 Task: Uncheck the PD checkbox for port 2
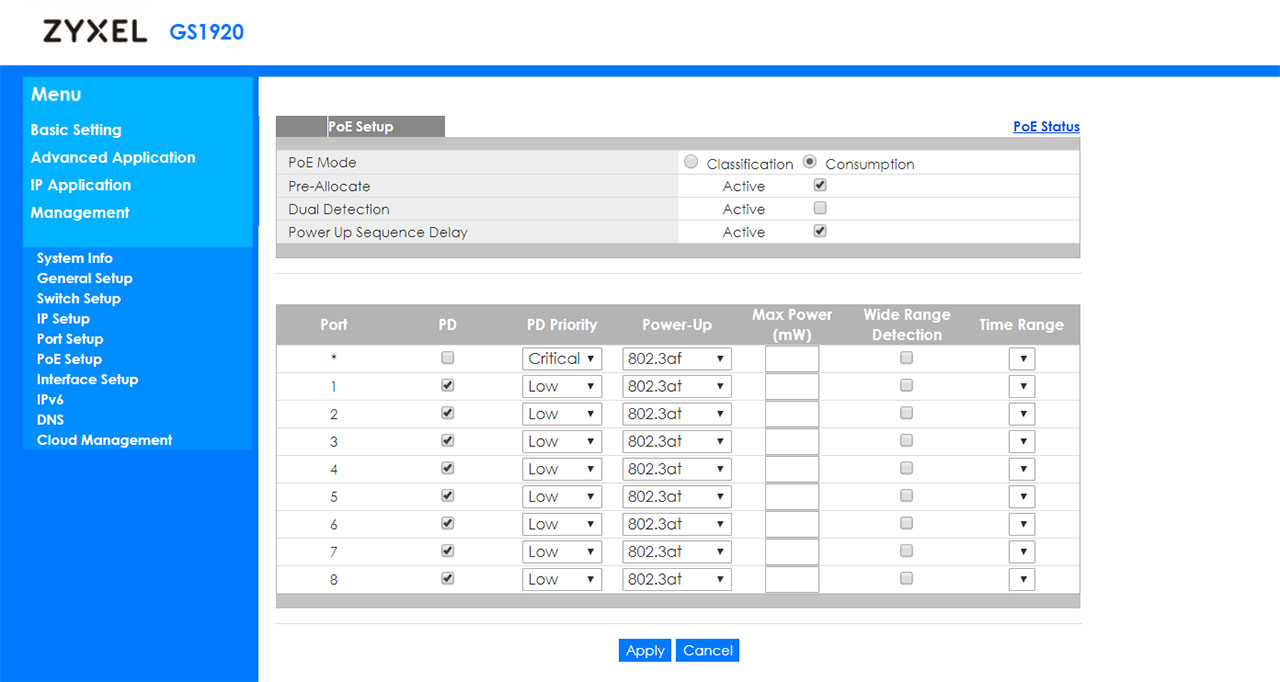click(x=447, y=412)
